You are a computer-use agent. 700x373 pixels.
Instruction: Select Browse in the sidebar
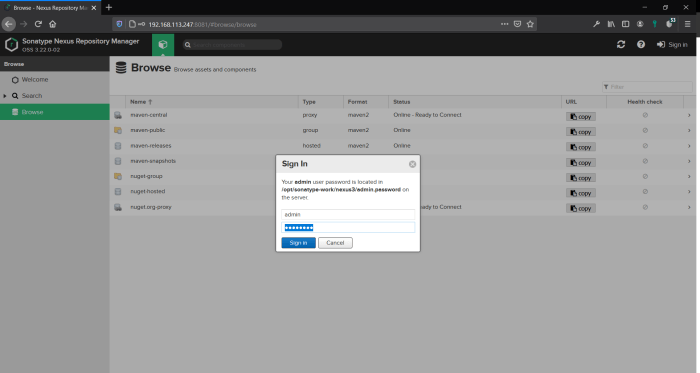pos(54,112)
